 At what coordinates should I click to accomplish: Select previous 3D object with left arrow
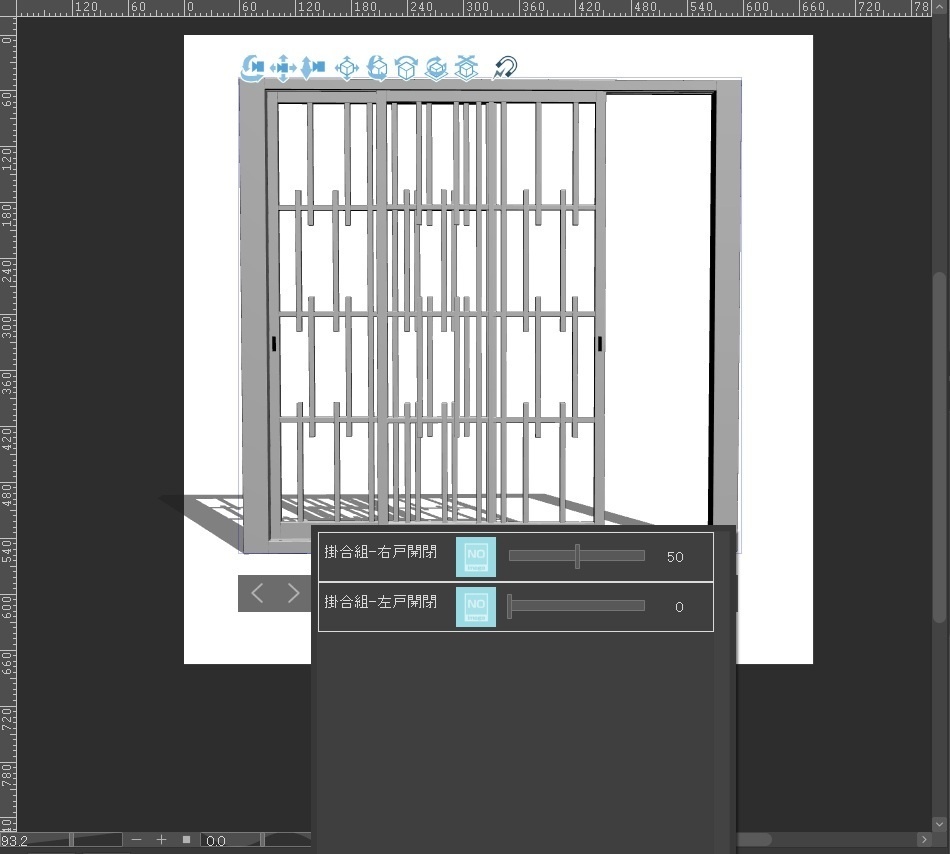point(257,593)
